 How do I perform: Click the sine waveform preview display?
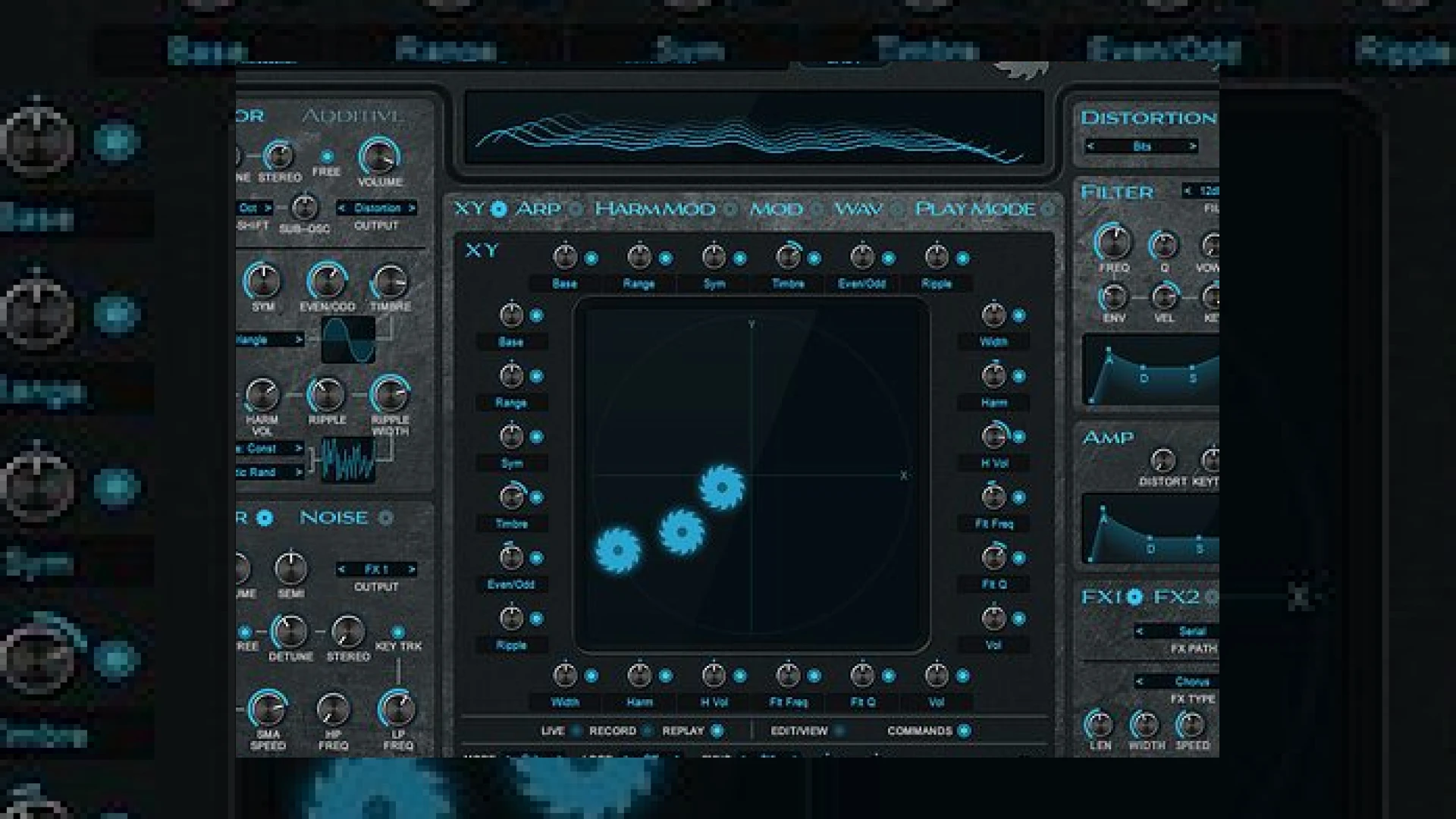click(x=348, y=340)
